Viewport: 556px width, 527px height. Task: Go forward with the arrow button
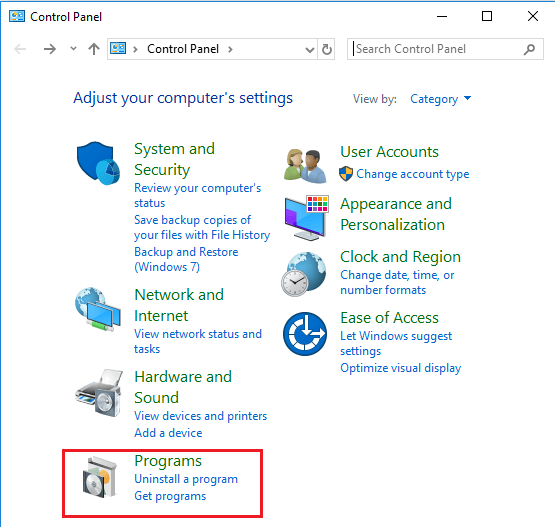click(50, 49)
